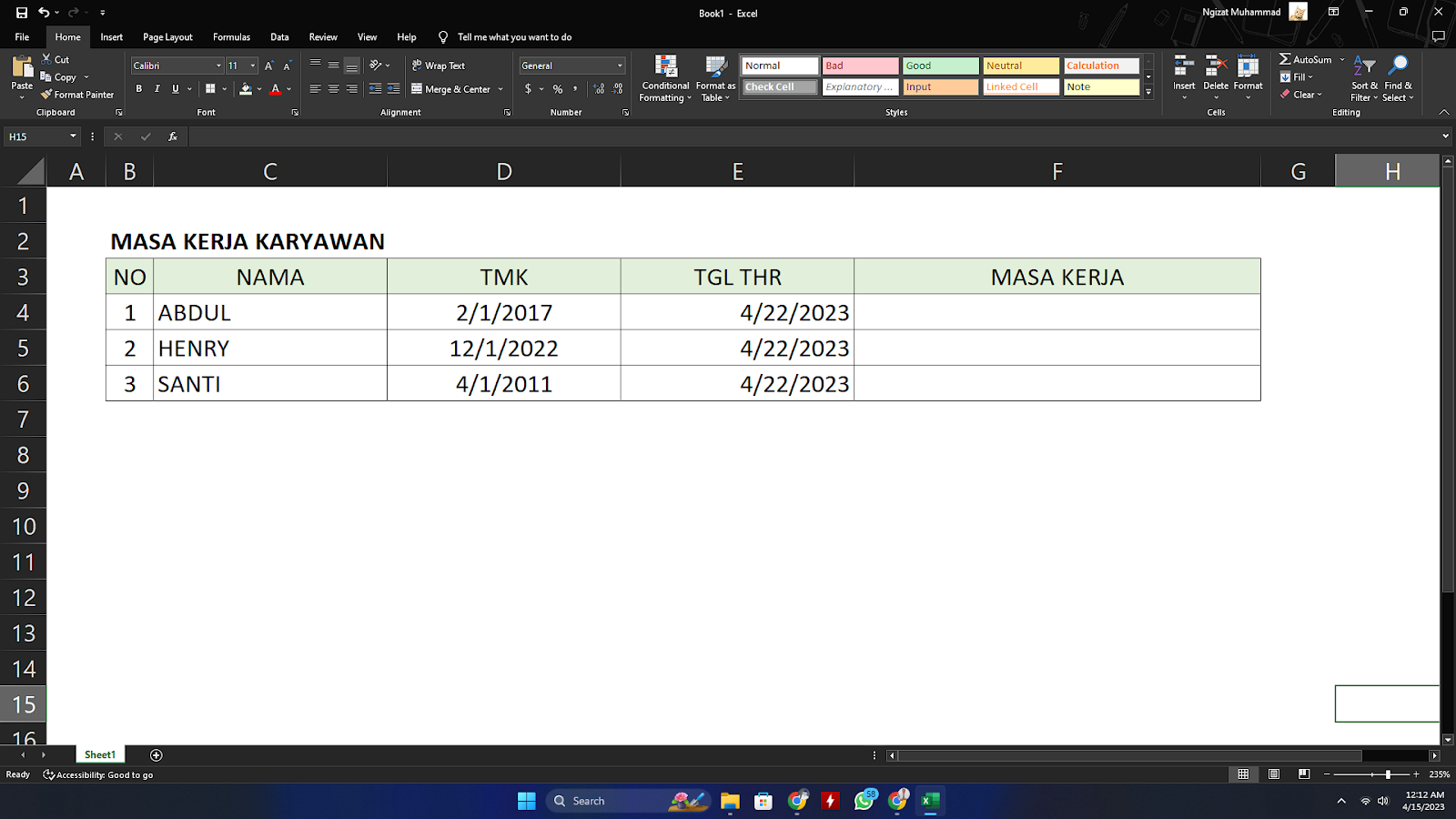Click the Decrease Indent icon
The height and width of the screenshot is (819, 1456).
tap(375, 89)
